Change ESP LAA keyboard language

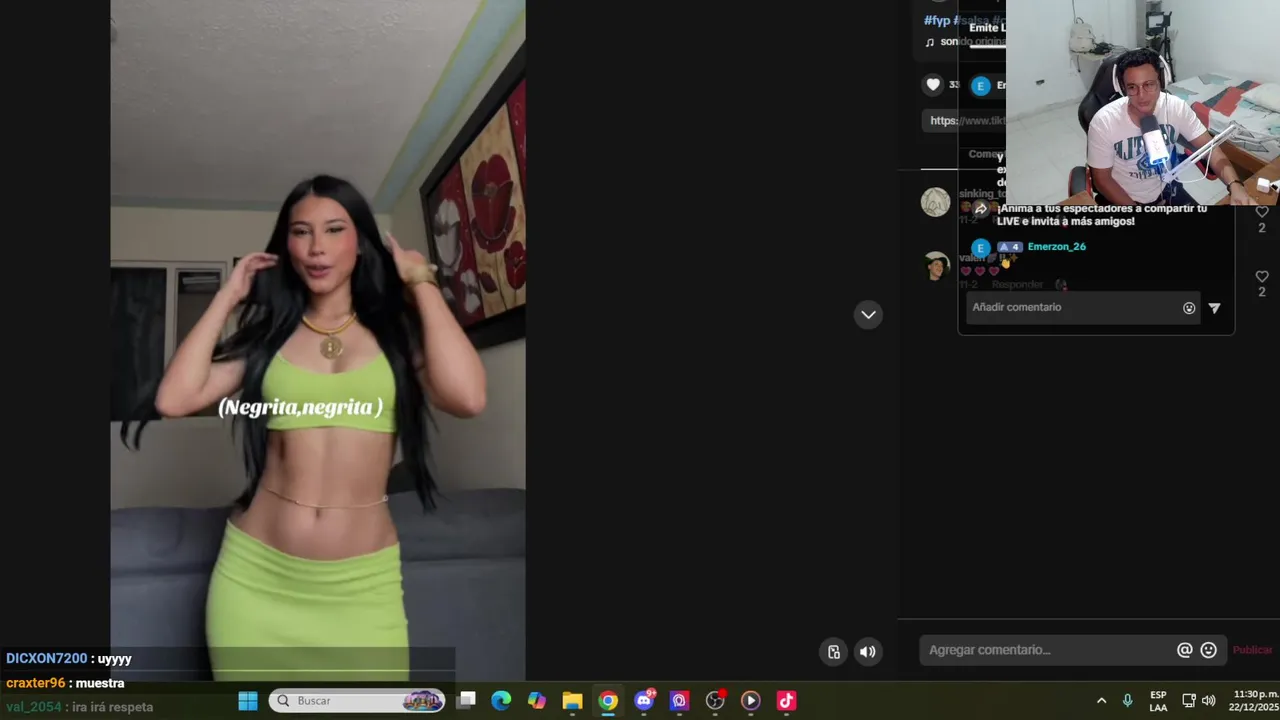[1158, 701]
